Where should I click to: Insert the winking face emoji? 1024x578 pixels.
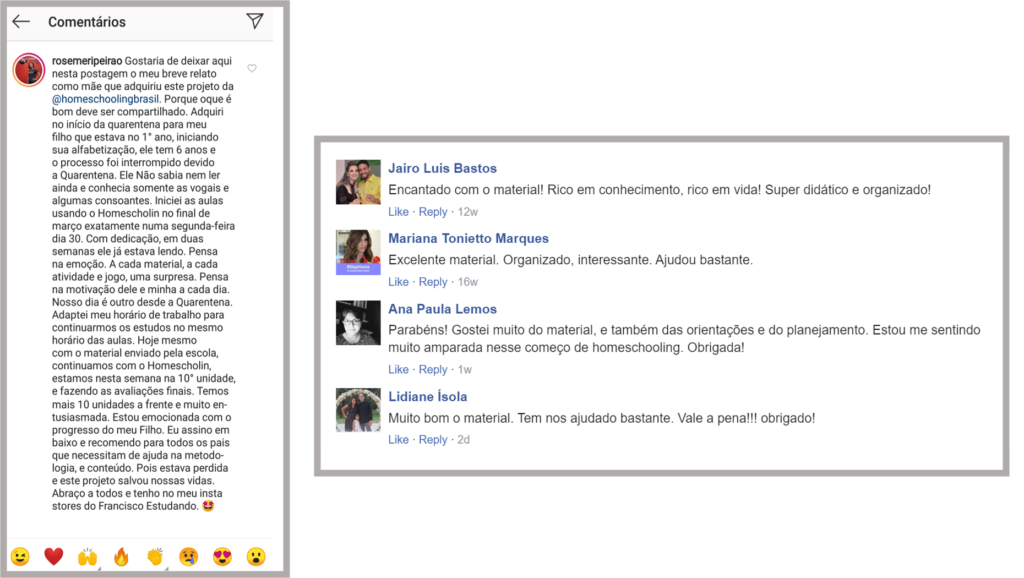[20, 556]
